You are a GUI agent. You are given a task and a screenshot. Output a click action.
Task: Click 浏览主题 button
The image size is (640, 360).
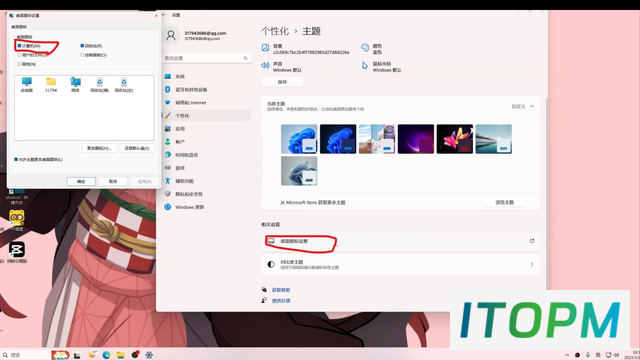click(504, 202)
